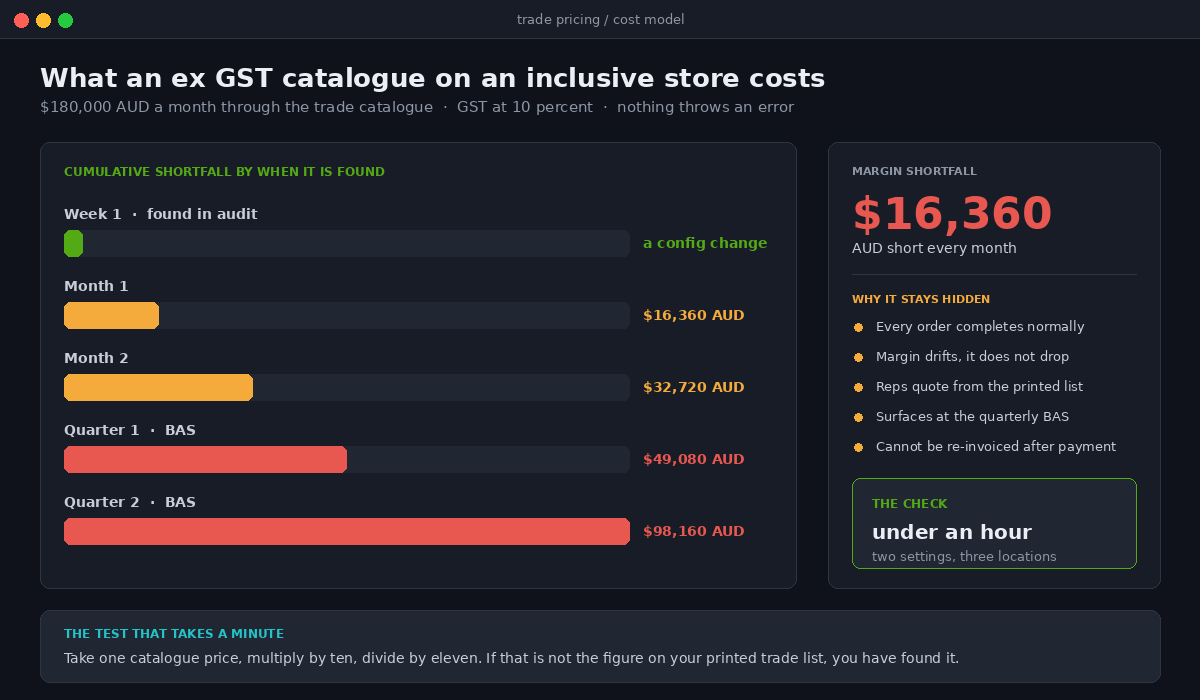Screen dimensions: 1200x700
Task: Click the bullet dot beside 'Reps quote from the printed list'
Action: pos(858,387)
